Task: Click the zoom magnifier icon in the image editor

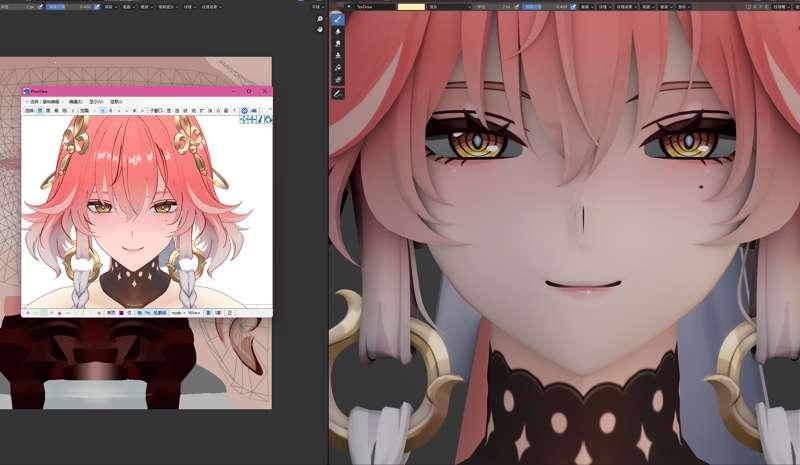Action: 319,19
